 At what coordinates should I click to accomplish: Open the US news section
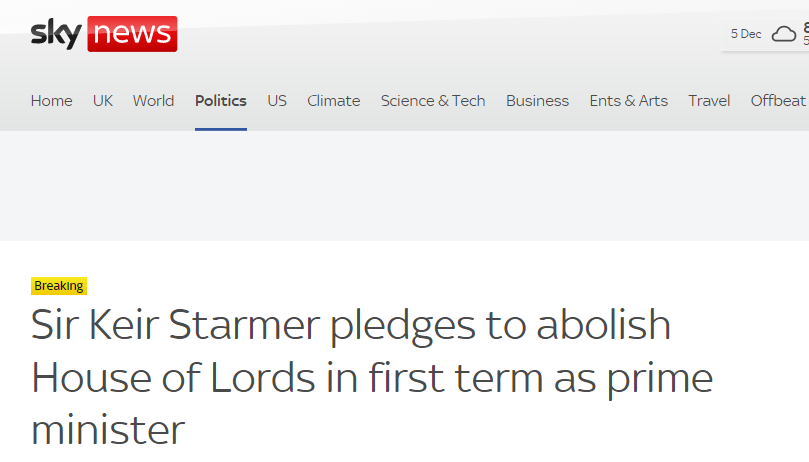(277, 101)
